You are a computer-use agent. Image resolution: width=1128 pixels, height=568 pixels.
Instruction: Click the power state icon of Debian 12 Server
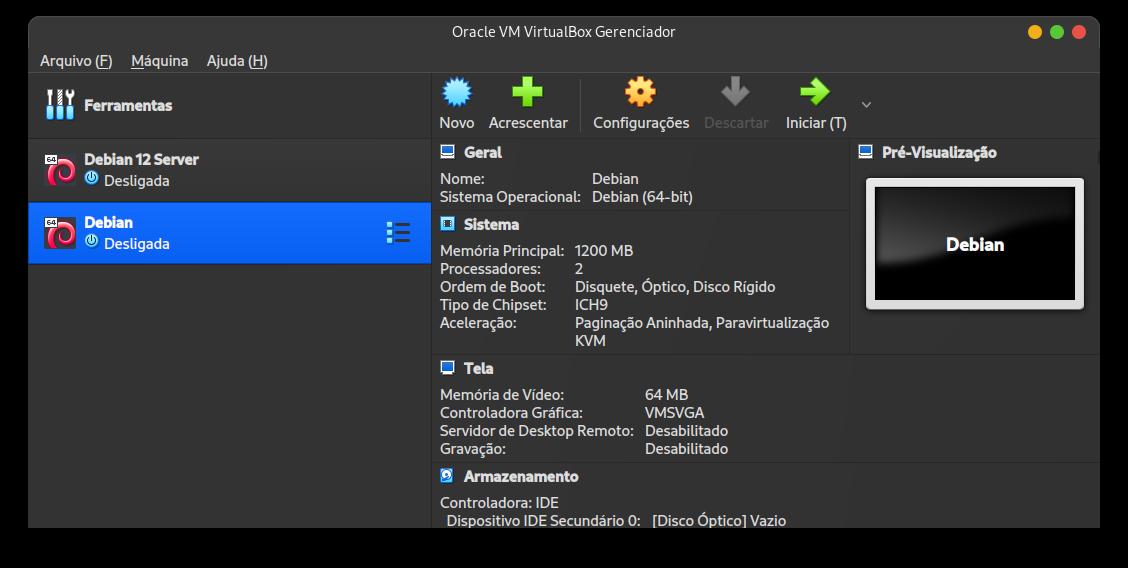[91, 178]
